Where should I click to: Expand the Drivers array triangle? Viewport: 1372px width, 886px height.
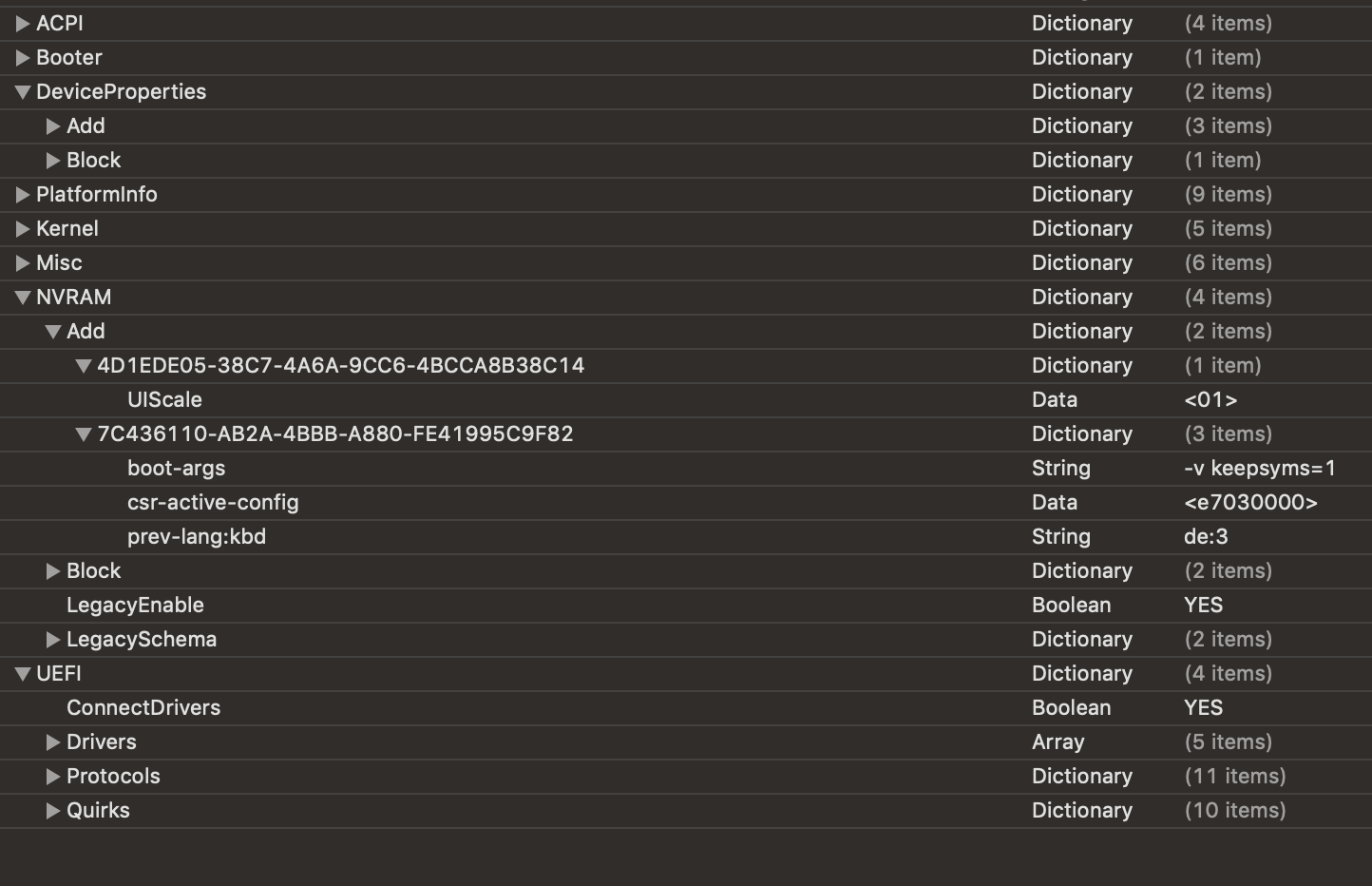(53, 742)
